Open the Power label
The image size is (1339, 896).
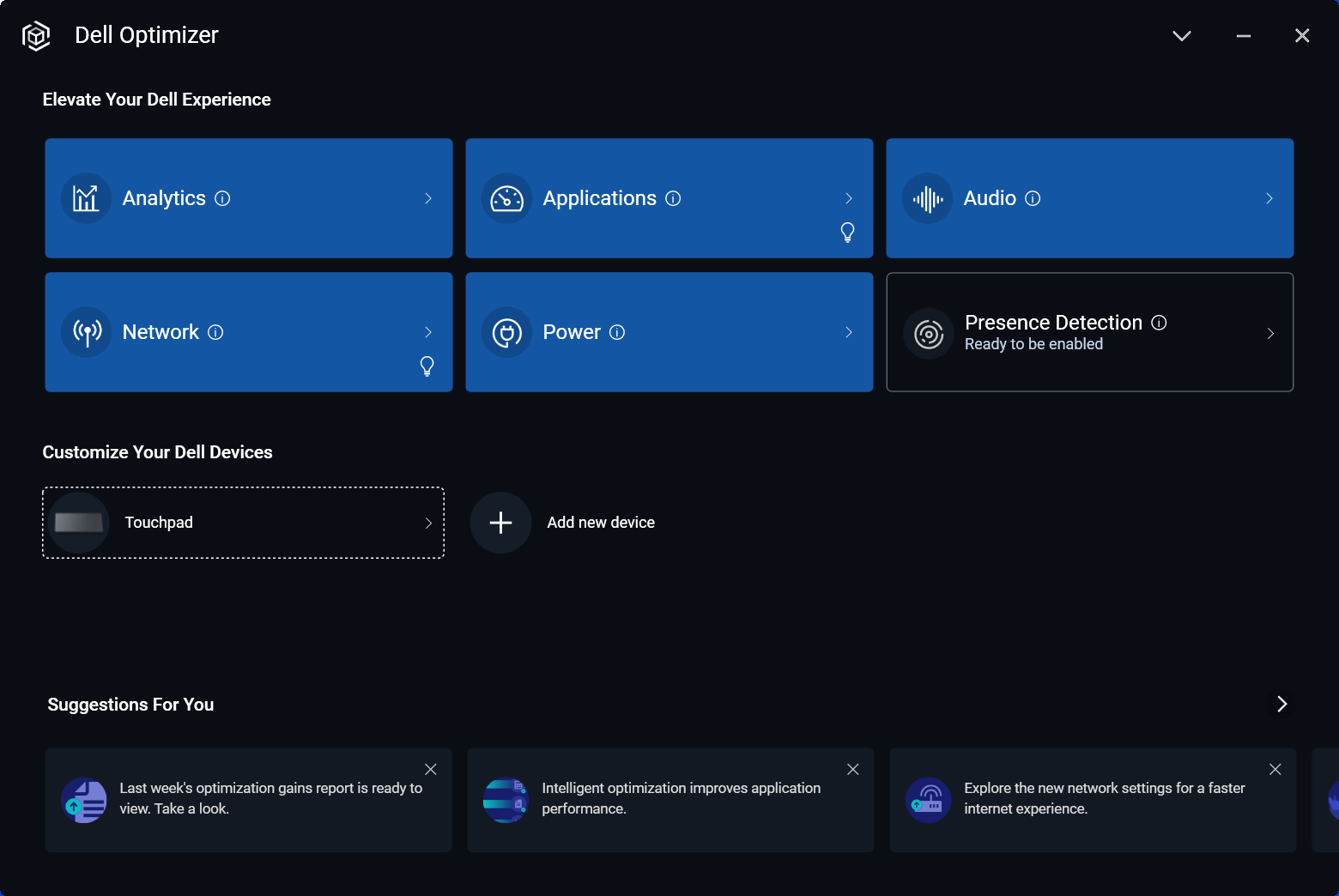572,332
